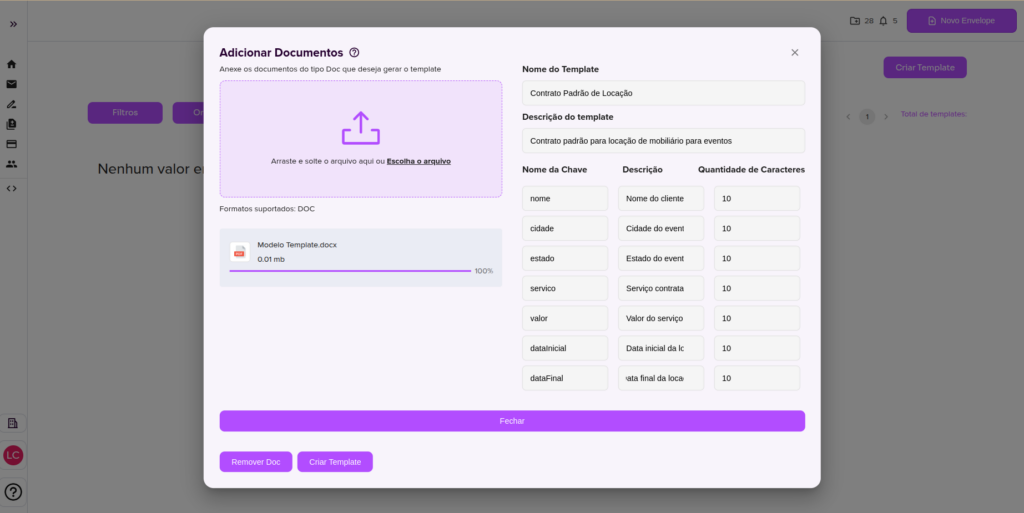This screenshot has width=1024, height=513.
Task: Select the pen signature icon in sidebar
Action: coord(12,104)
